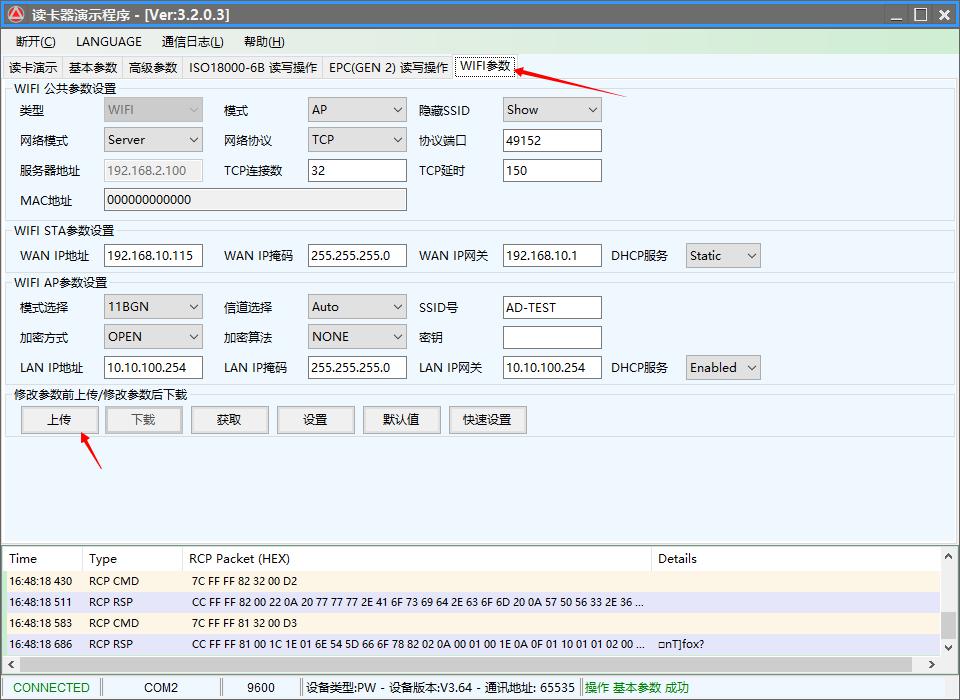This screenshot has height=700, width=960.
Task: Click the app logo icon in title bar
Action: (16, 14)
